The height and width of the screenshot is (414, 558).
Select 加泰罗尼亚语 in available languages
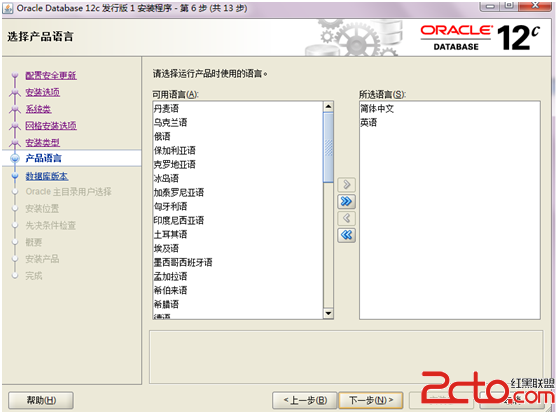[x=238, y=193]
